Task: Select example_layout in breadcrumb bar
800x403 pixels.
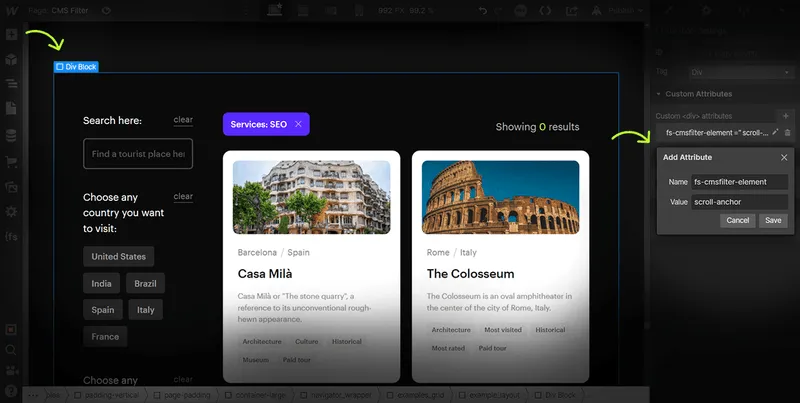Action: pos(489,395)
